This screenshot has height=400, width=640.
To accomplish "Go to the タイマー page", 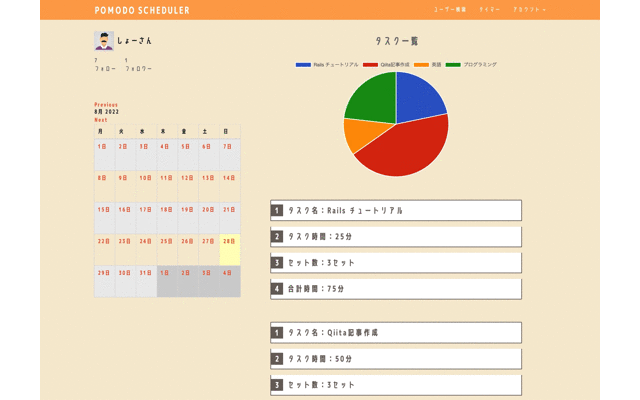I will click(x=489, y=9).
